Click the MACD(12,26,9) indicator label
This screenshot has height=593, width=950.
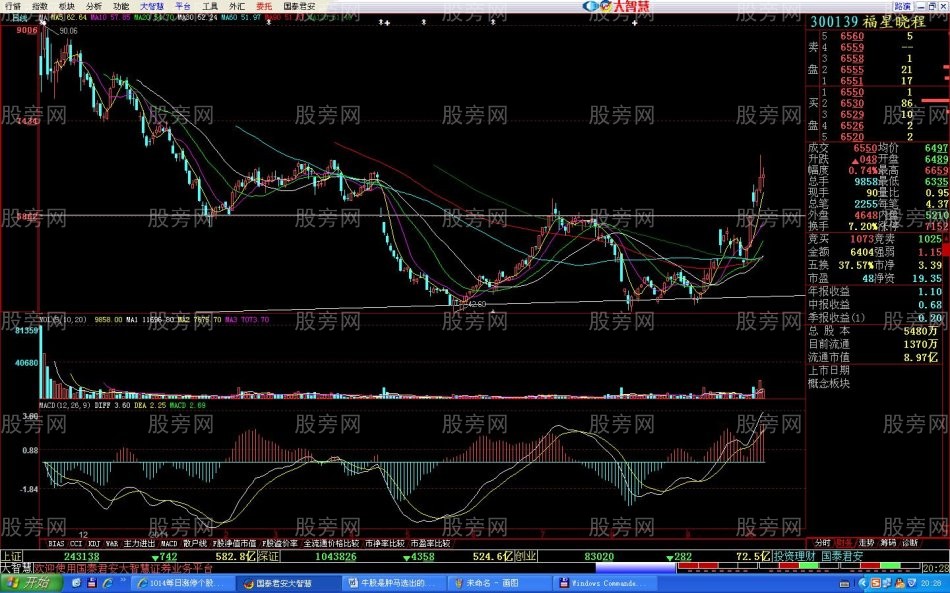65,405
